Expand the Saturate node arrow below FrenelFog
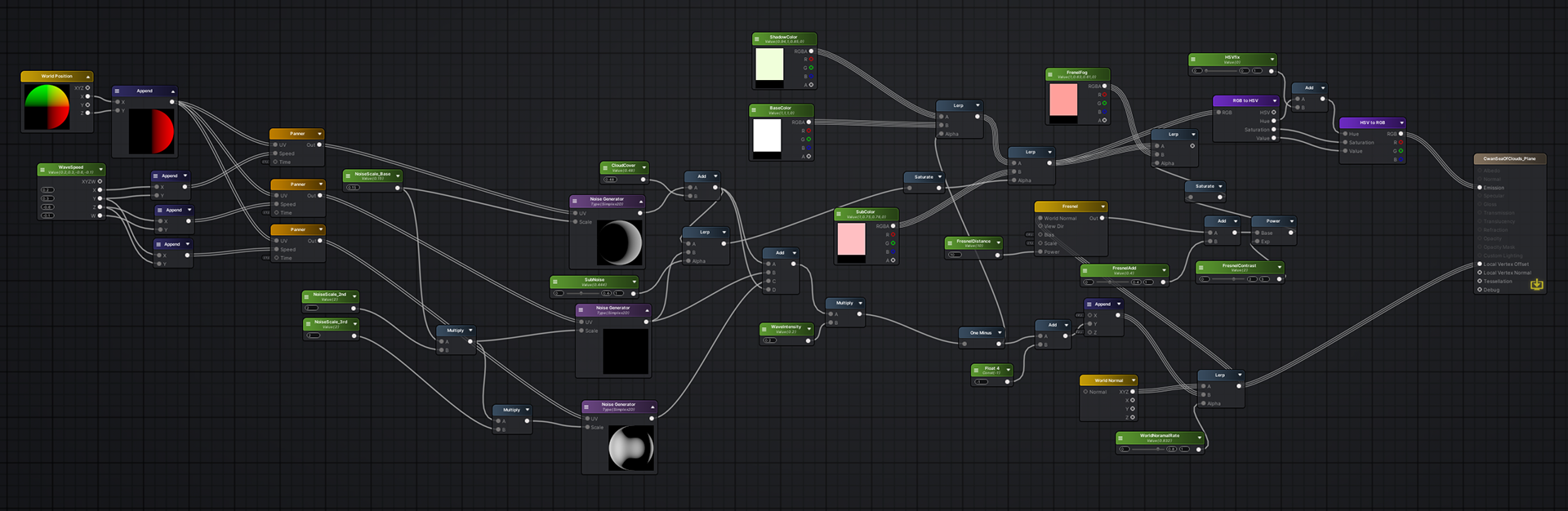 (1220, 186)
